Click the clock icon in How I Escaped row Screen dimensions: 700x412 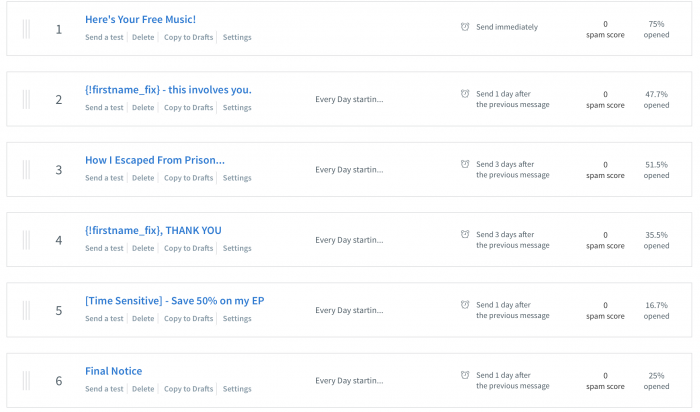point(465,164)
